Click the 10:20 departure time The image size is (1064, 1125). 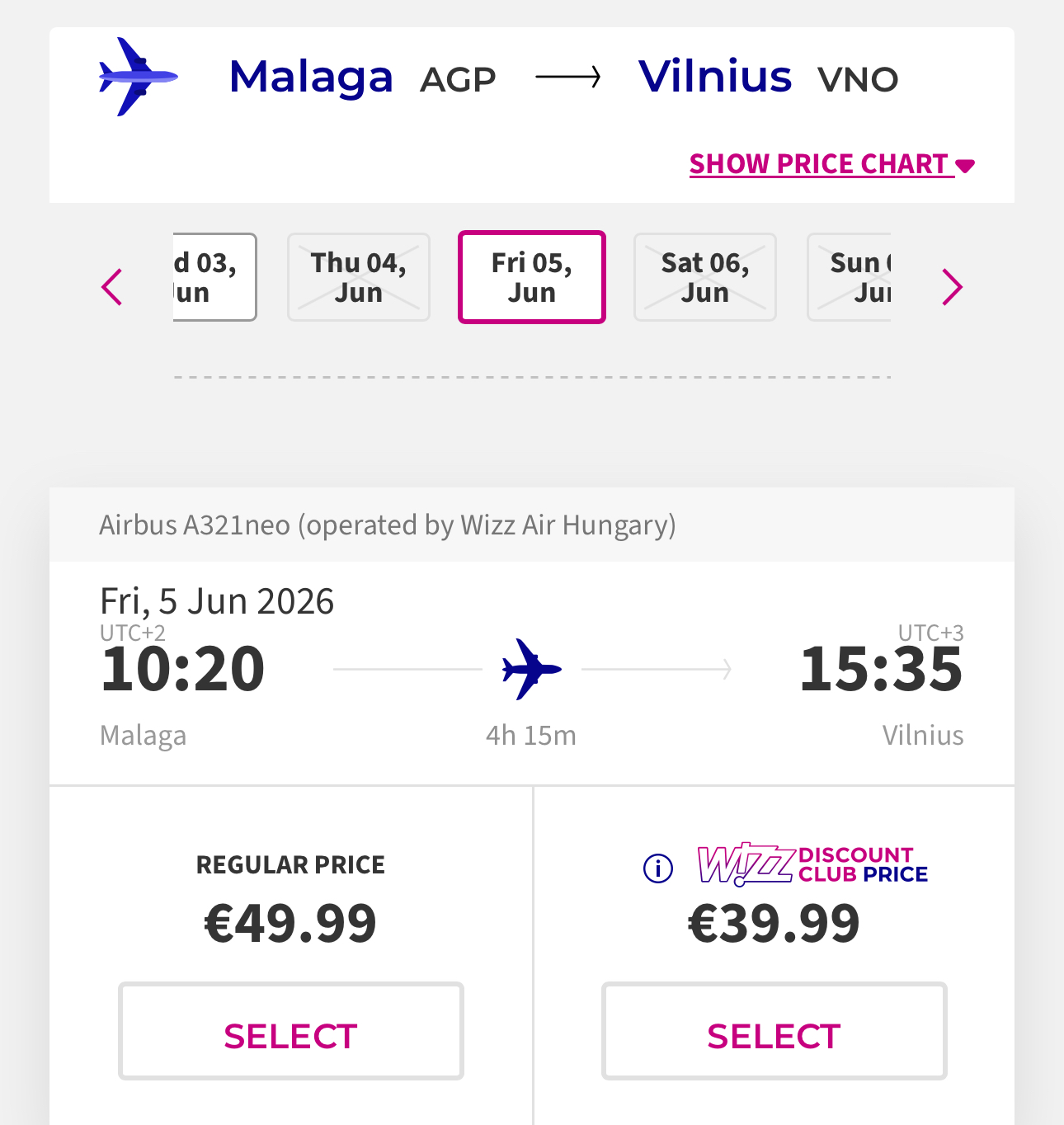coord(182,669)
